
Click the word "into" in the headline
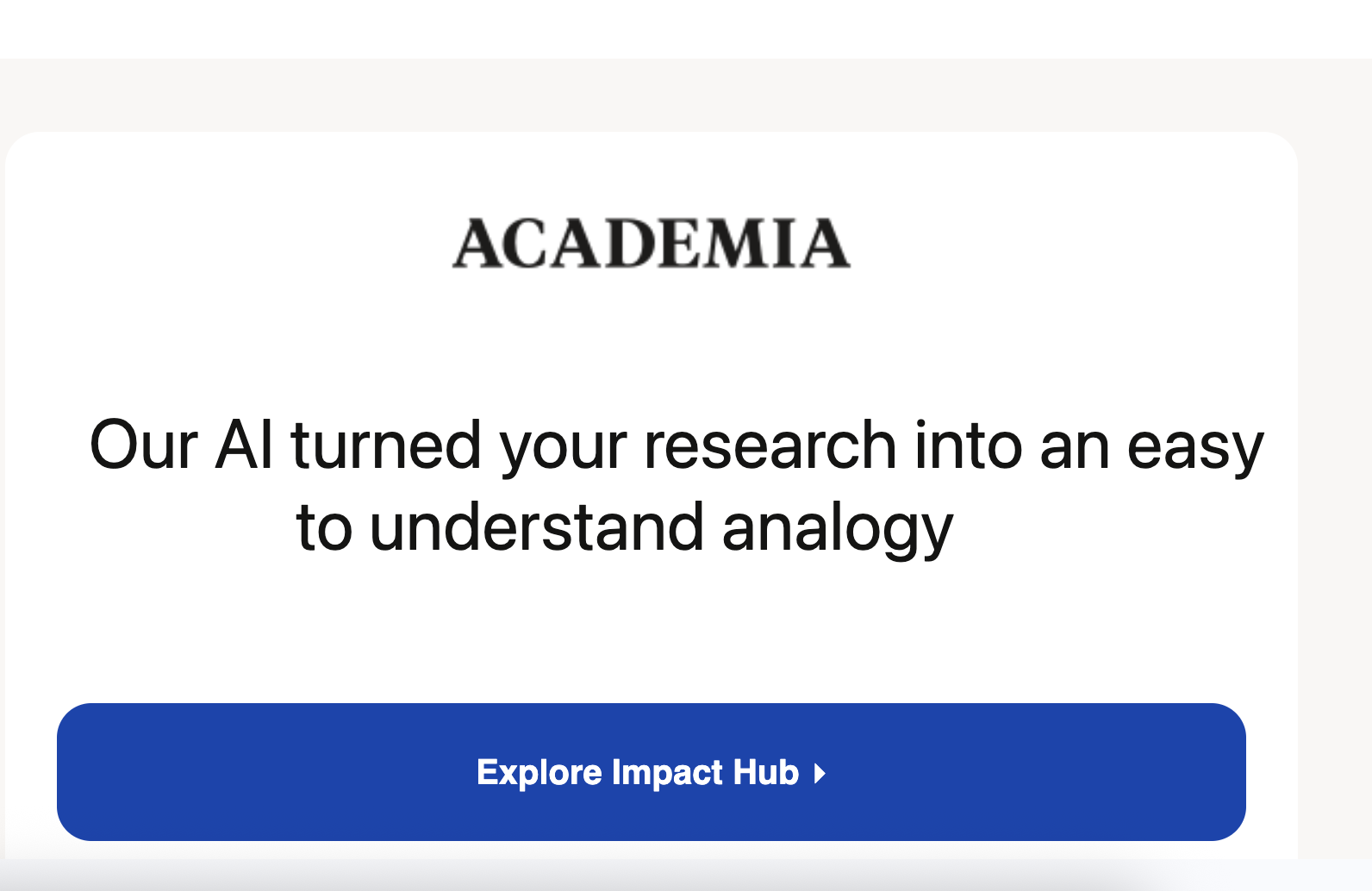[967, 445]
